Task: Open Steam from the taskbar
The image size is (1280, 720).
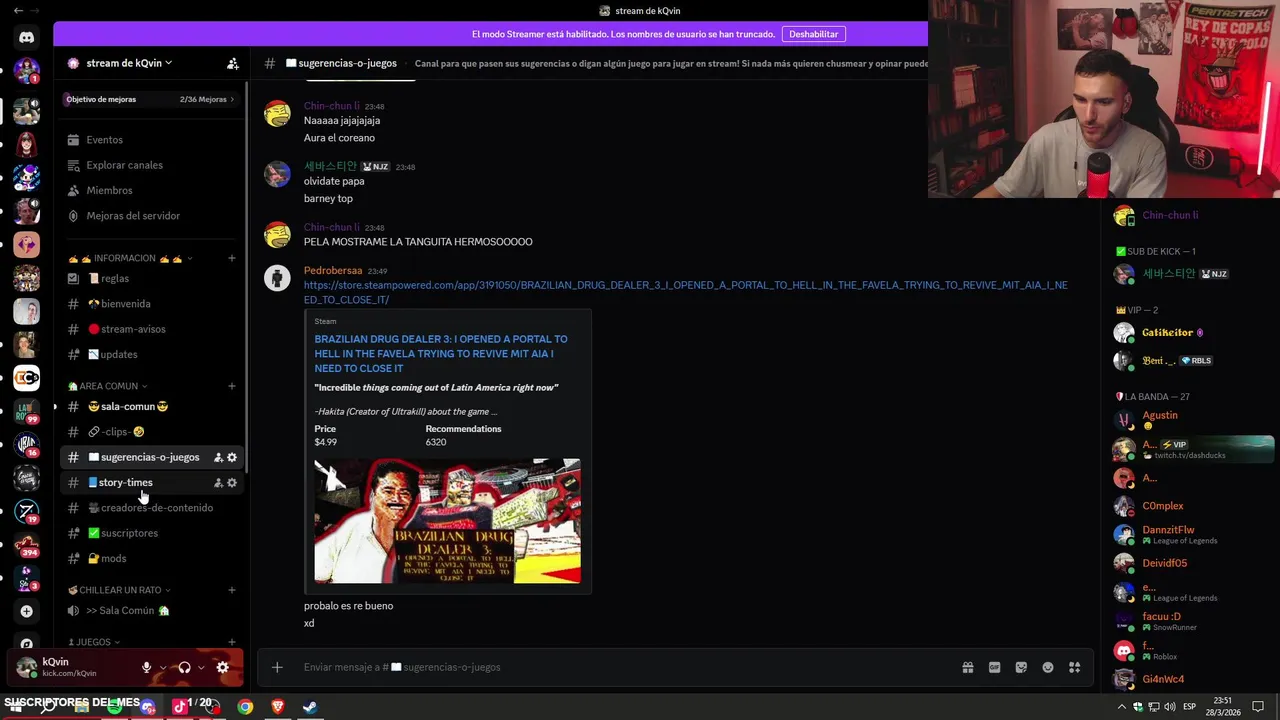Action: tap(310, 707)
